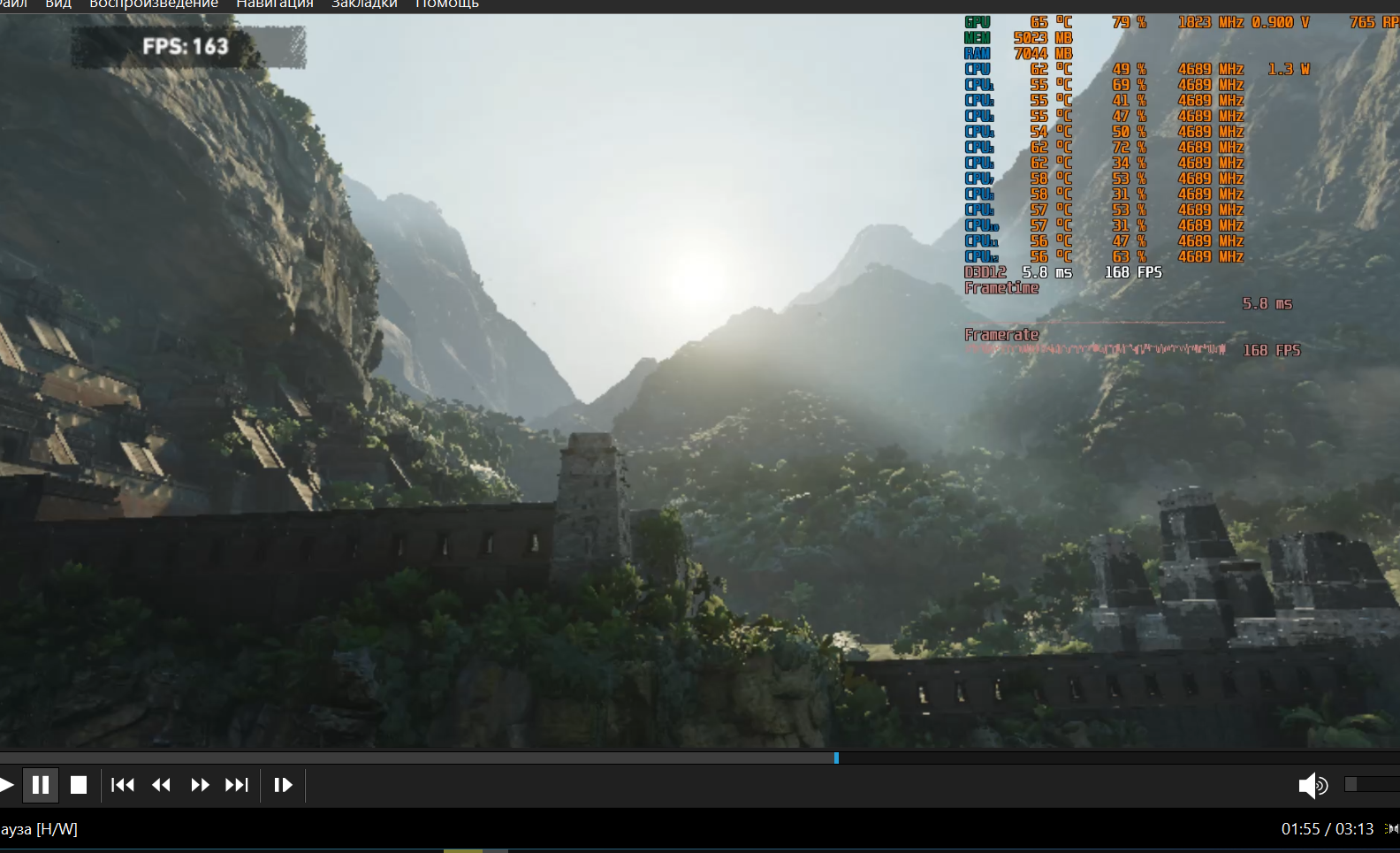Step one frame forward with frame-step icon

click(x=283, y=785)
